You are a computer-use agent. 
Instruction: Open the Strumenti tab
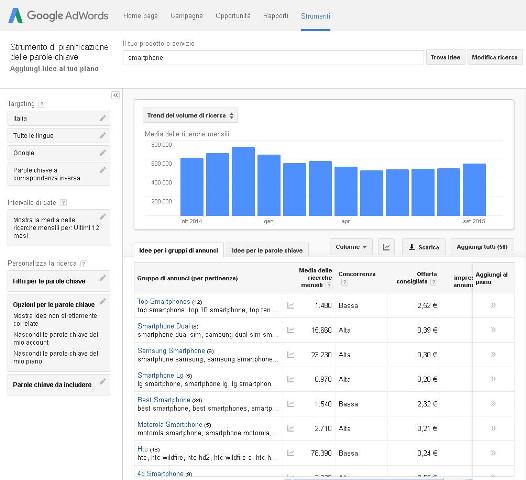[x=315, y=16]
